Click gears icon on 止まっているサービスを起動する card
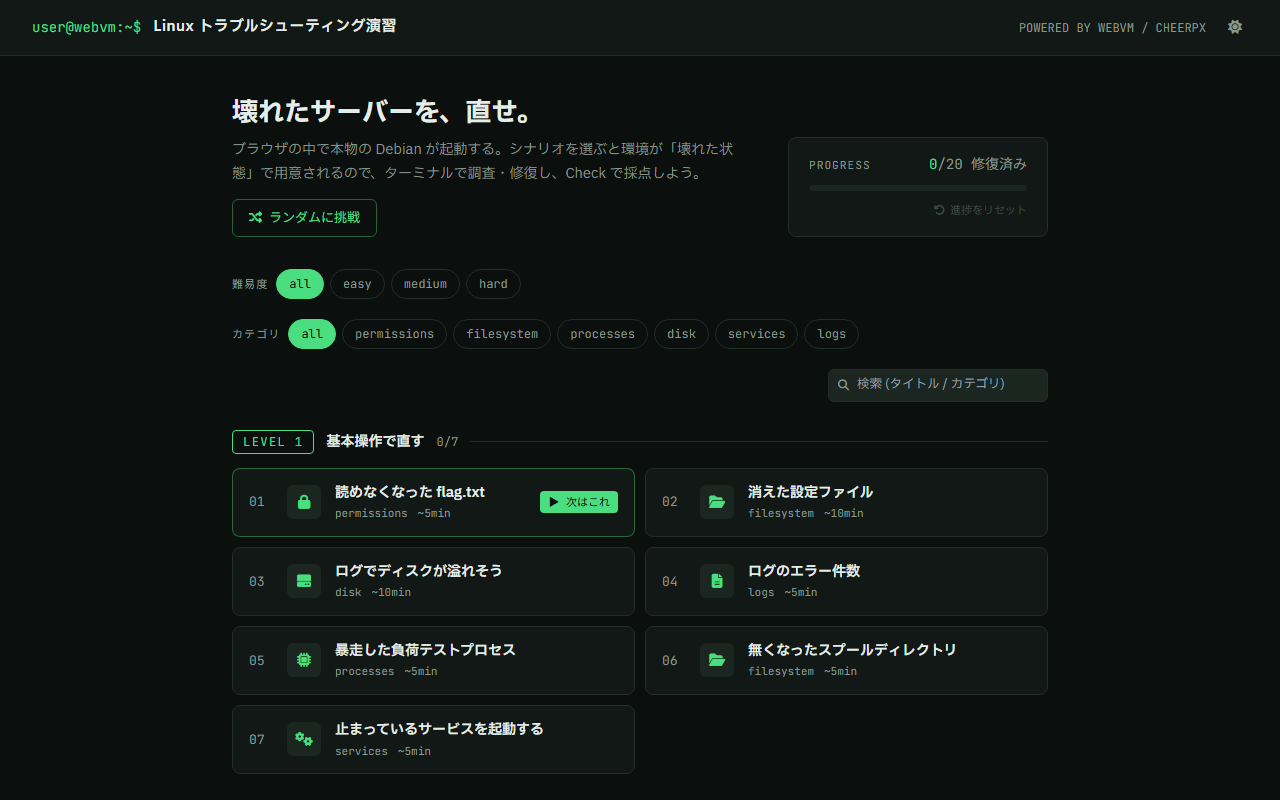This screenshot has width=1280, height=800. (x=304, y=739)
